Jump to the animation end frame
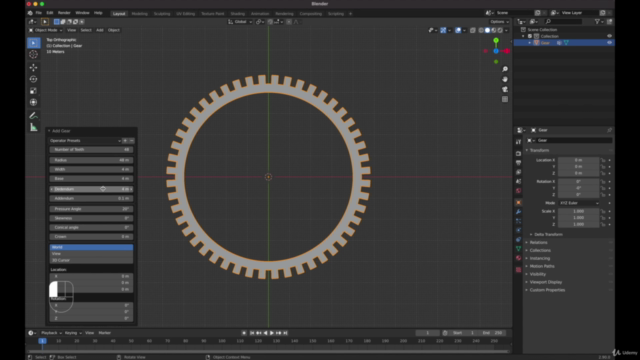The height and width of the screenshot is (360, 640). pos(285,333)
